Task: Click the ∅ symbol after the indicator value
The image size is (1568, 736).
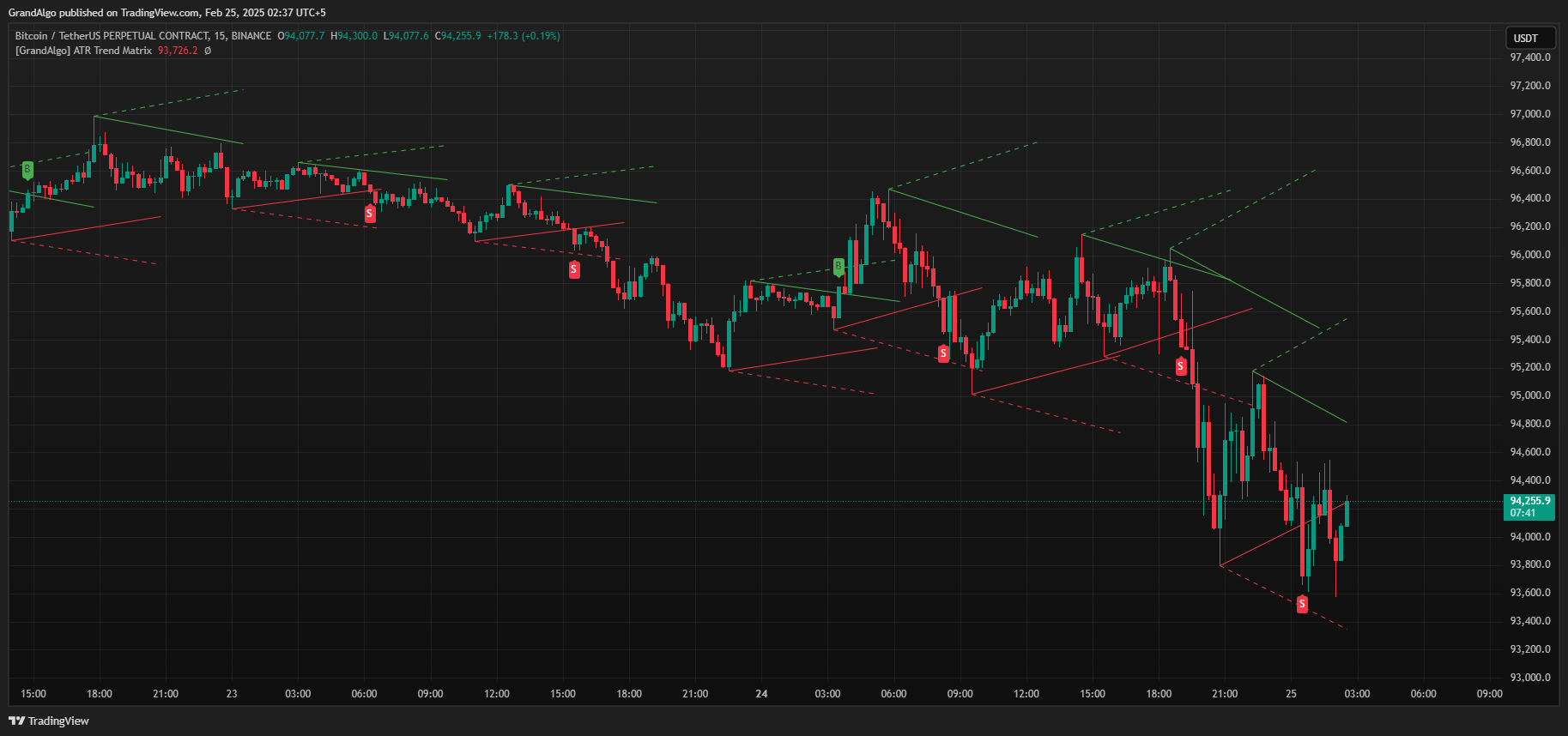Action: coord(208,51)
